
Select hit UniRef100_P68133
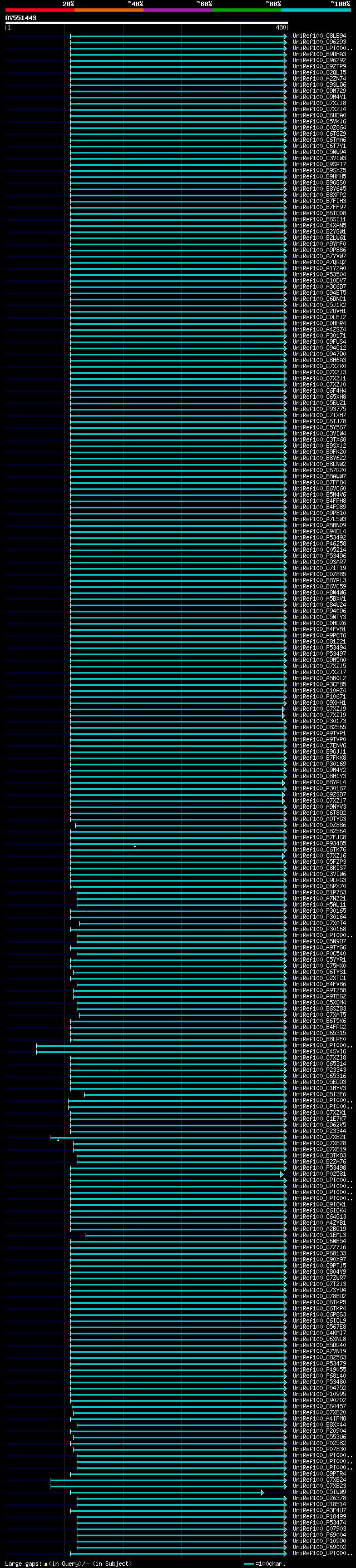[x=319, y=1253]
